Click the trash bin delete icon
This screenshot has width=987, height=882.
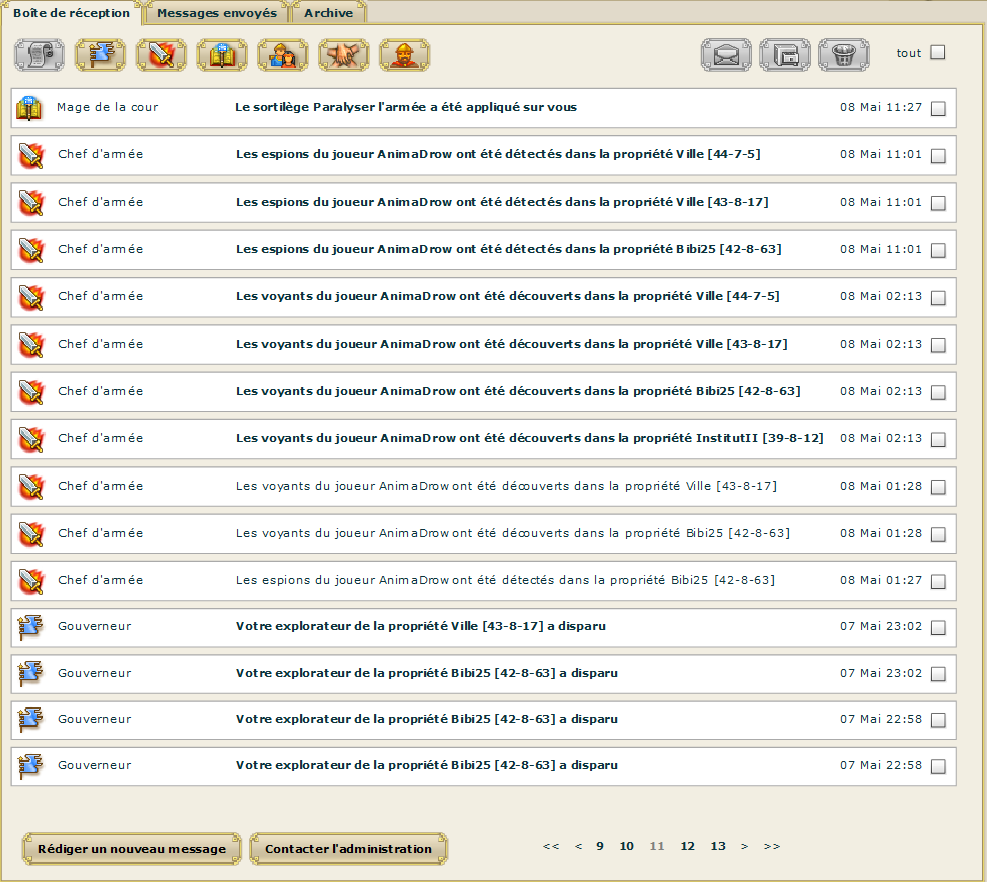(843, 54)
